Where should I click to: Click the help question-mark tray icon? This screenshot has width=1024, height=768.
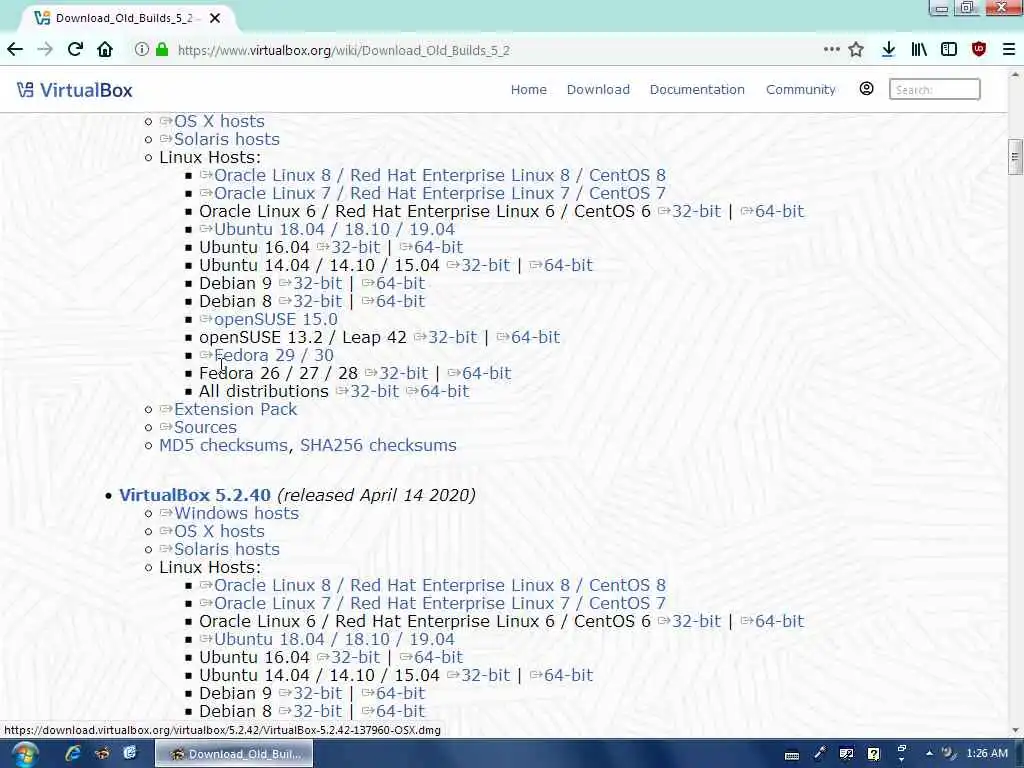coord(873,754)
